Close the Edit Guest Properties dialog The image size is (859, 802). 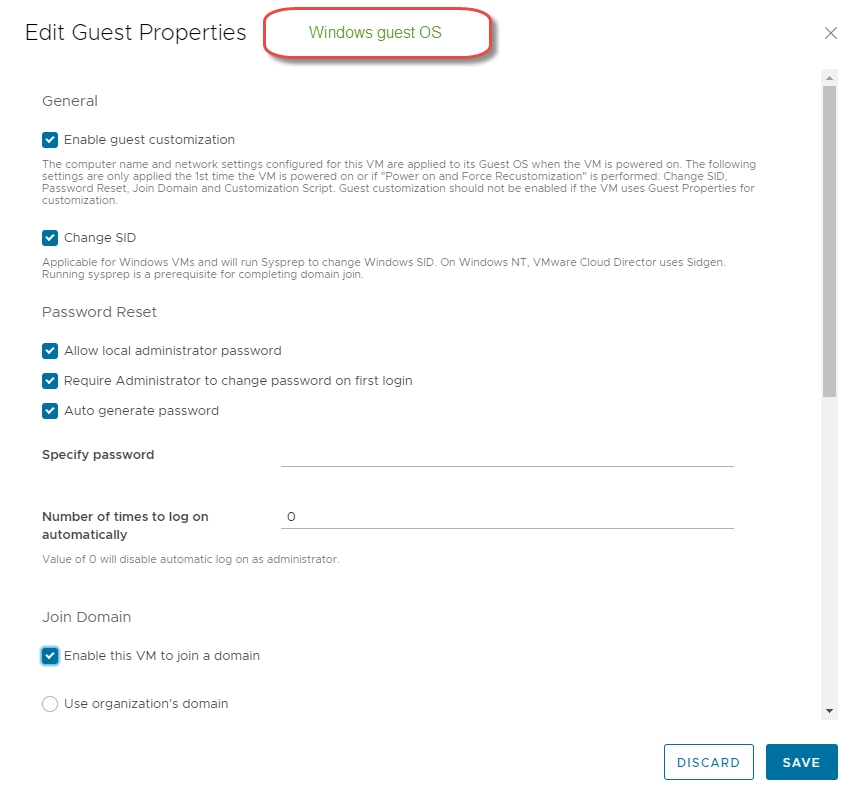(x=830, y=33)
